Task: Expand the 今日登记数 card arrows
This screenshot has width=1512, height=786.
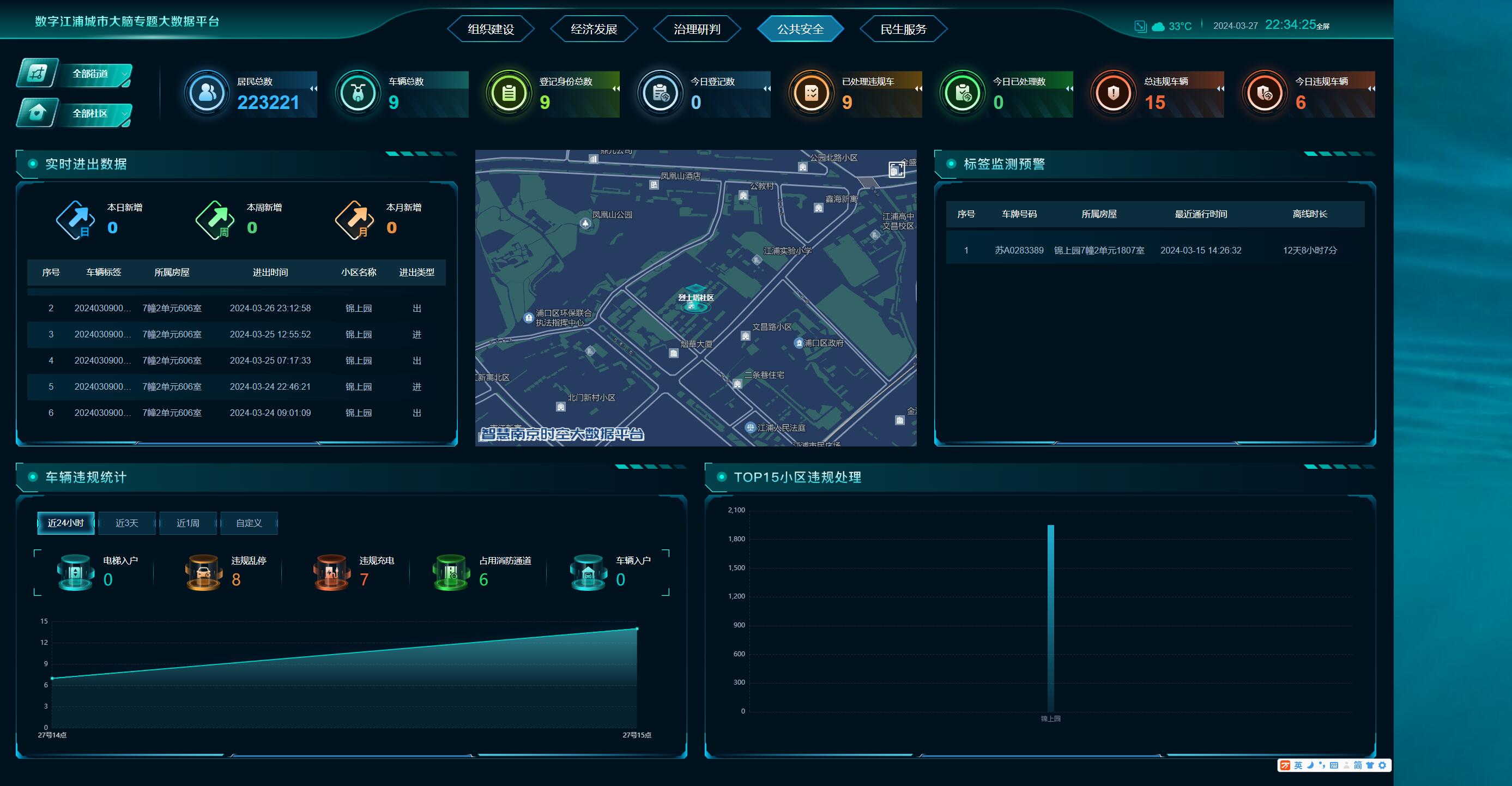Action: click(766, 89)
